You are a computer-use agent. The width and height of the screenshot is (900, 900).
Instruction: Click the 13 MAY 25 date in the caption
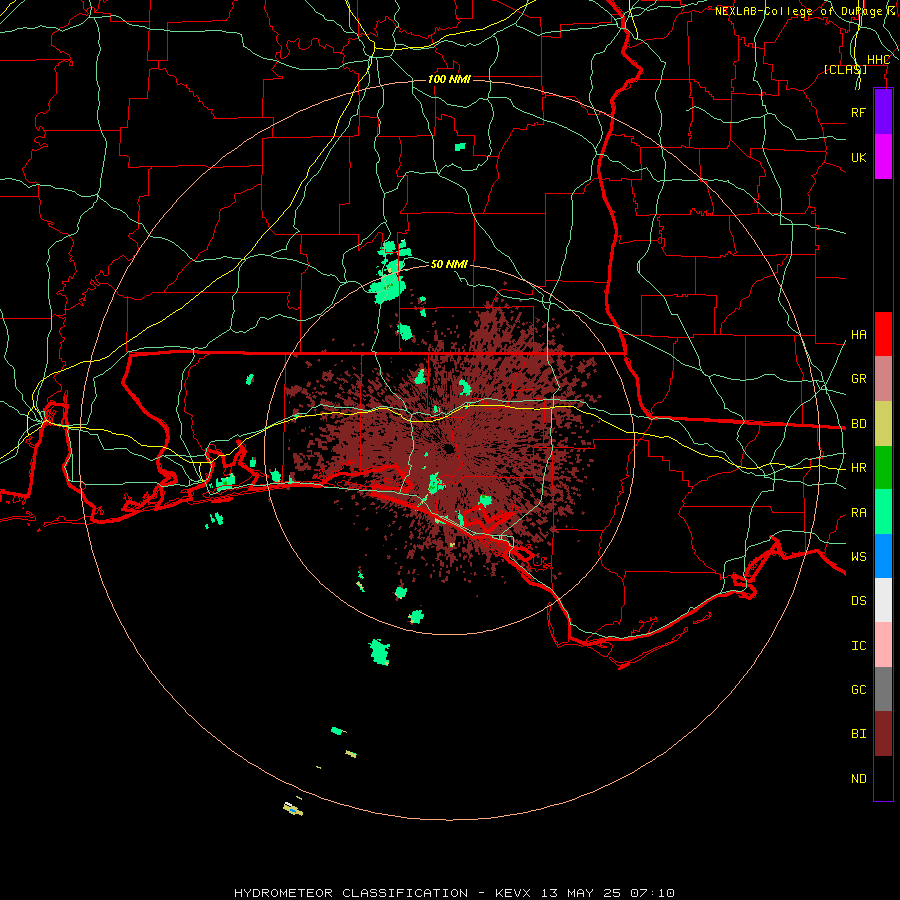(582, 893)
